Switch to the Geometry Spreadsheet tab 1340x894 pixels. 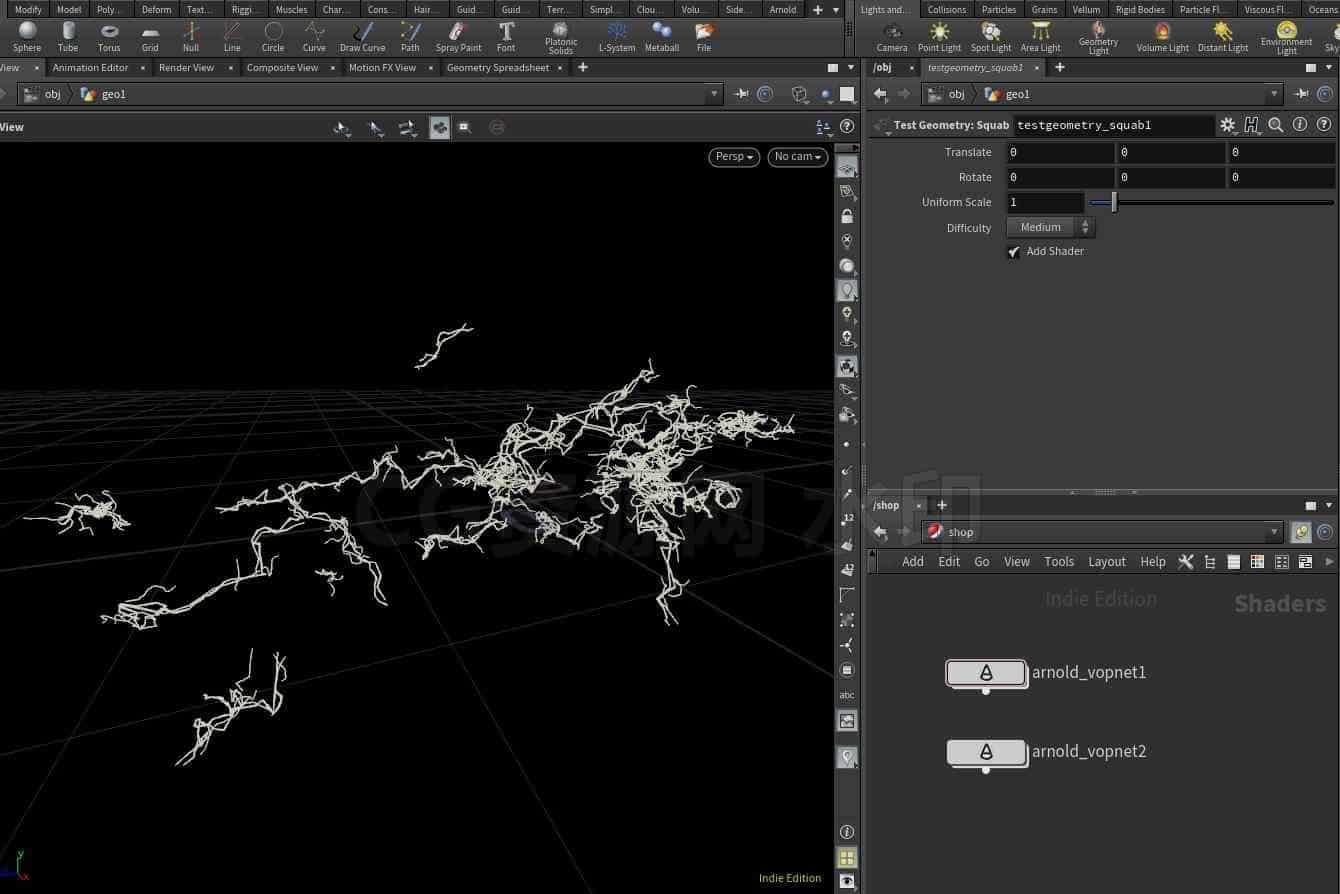tap(497, 68)
